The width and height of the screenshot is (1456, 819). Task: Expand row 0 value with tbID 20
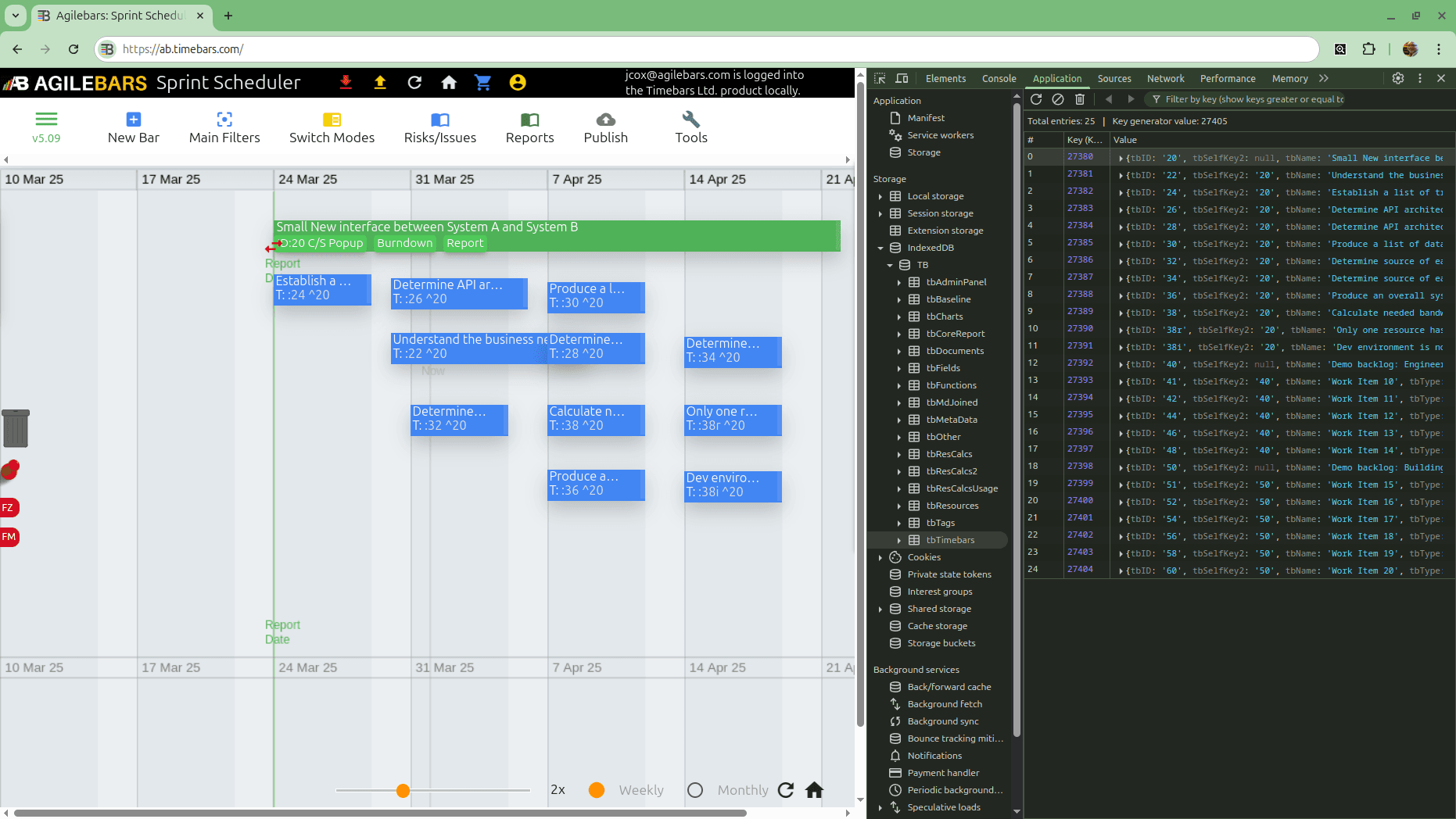1121,158
